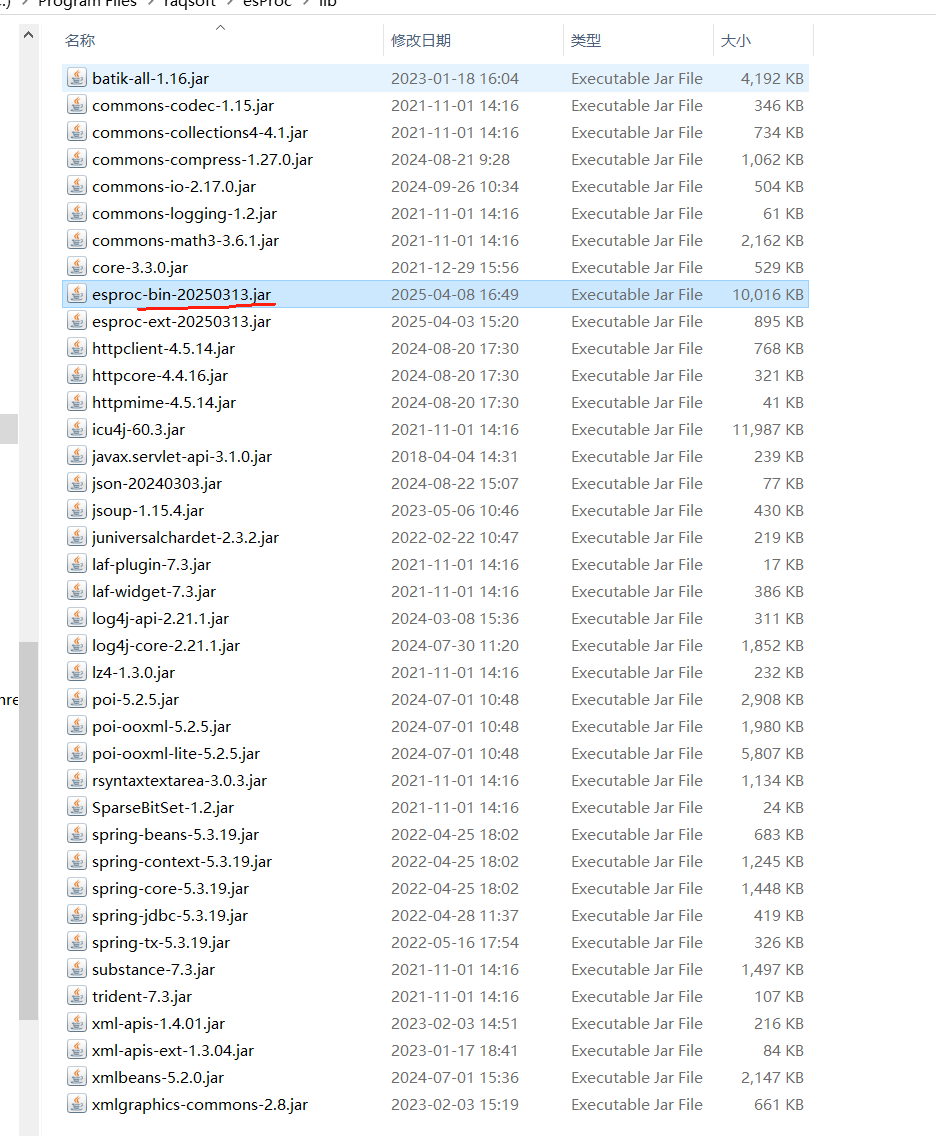
Task: Click the date 2023-01-17 18:41
Action: pos(455,1051)
